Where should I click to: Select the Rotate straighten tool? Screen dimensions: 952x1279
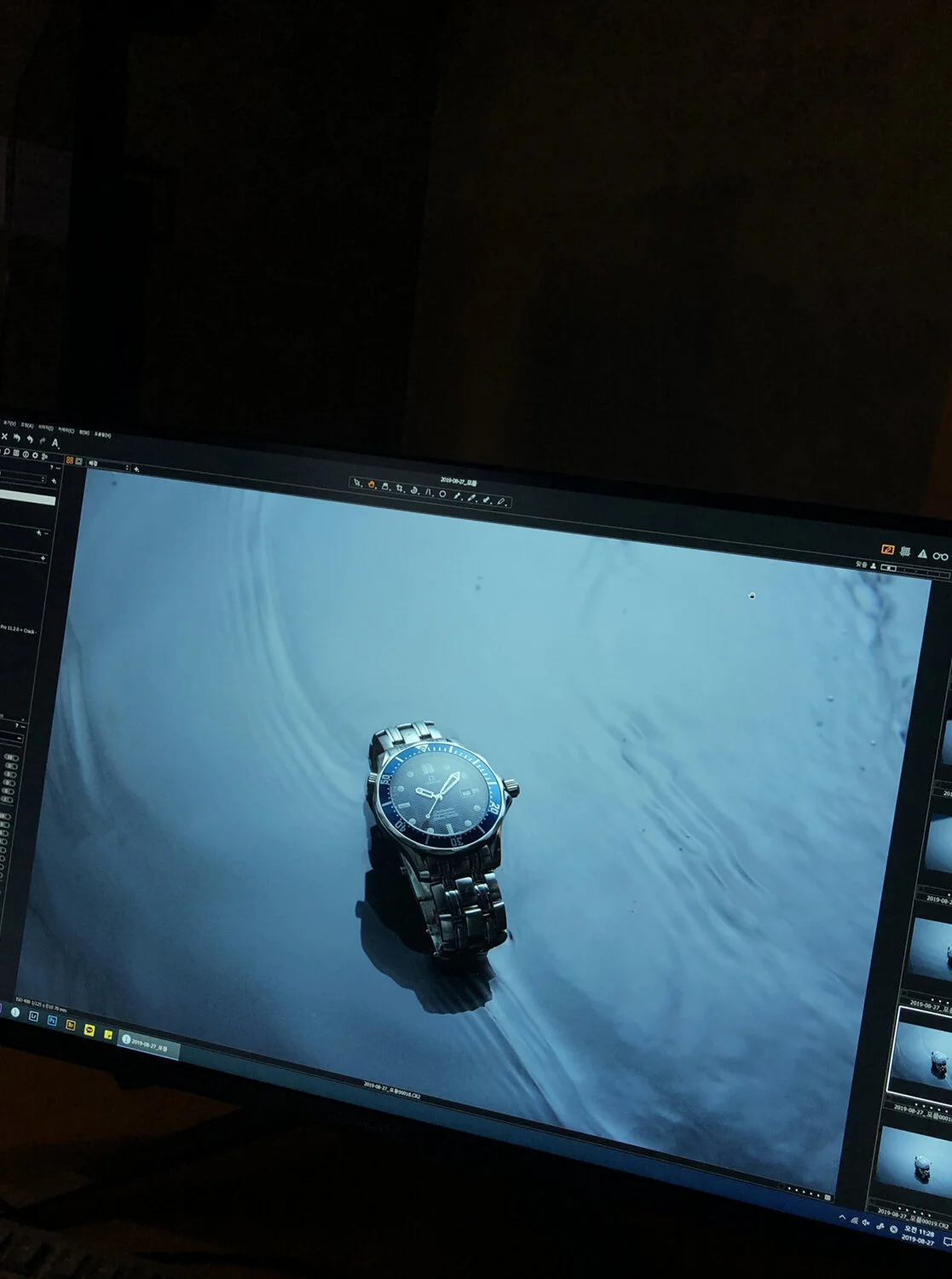(x=414, y=490)
